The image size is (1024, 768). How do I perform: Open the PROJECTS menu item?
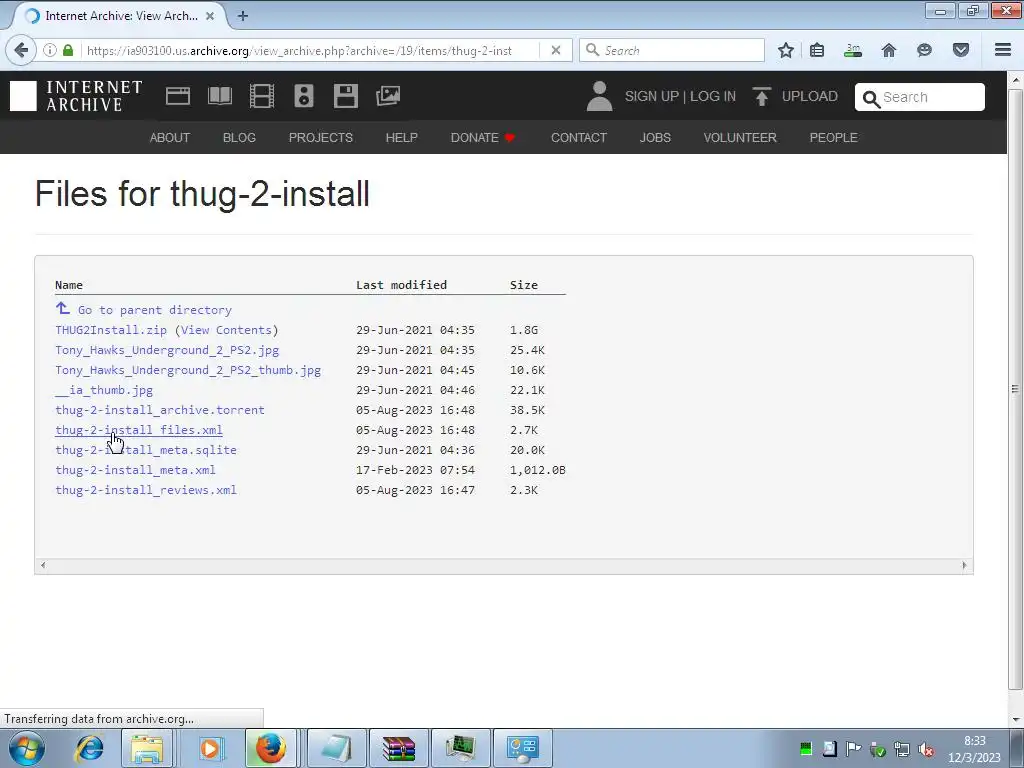tap(321, 138)
